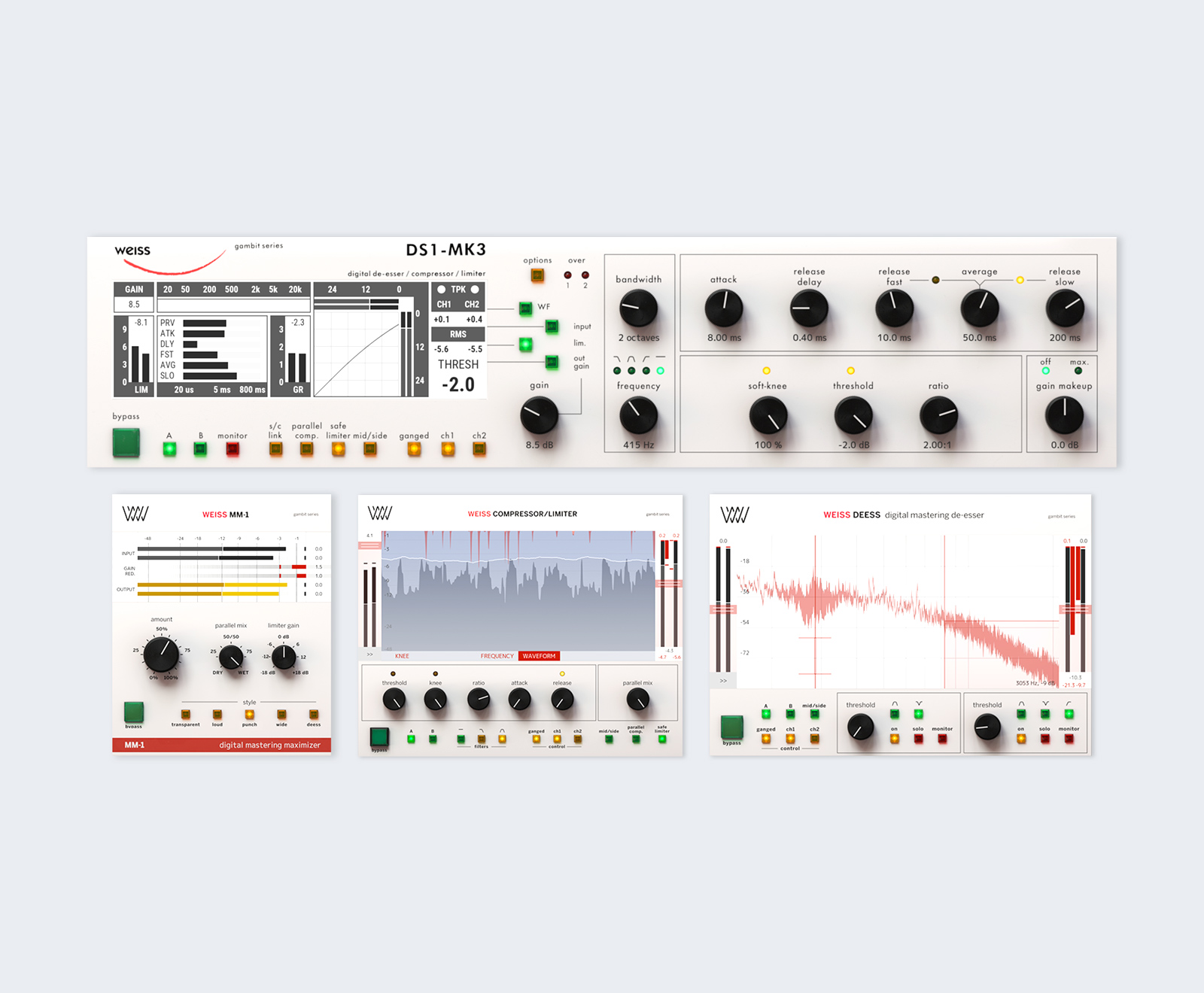Click DS1-MK3 'ganged' channel button
1204x993 pixels.
tap(413, 449)
